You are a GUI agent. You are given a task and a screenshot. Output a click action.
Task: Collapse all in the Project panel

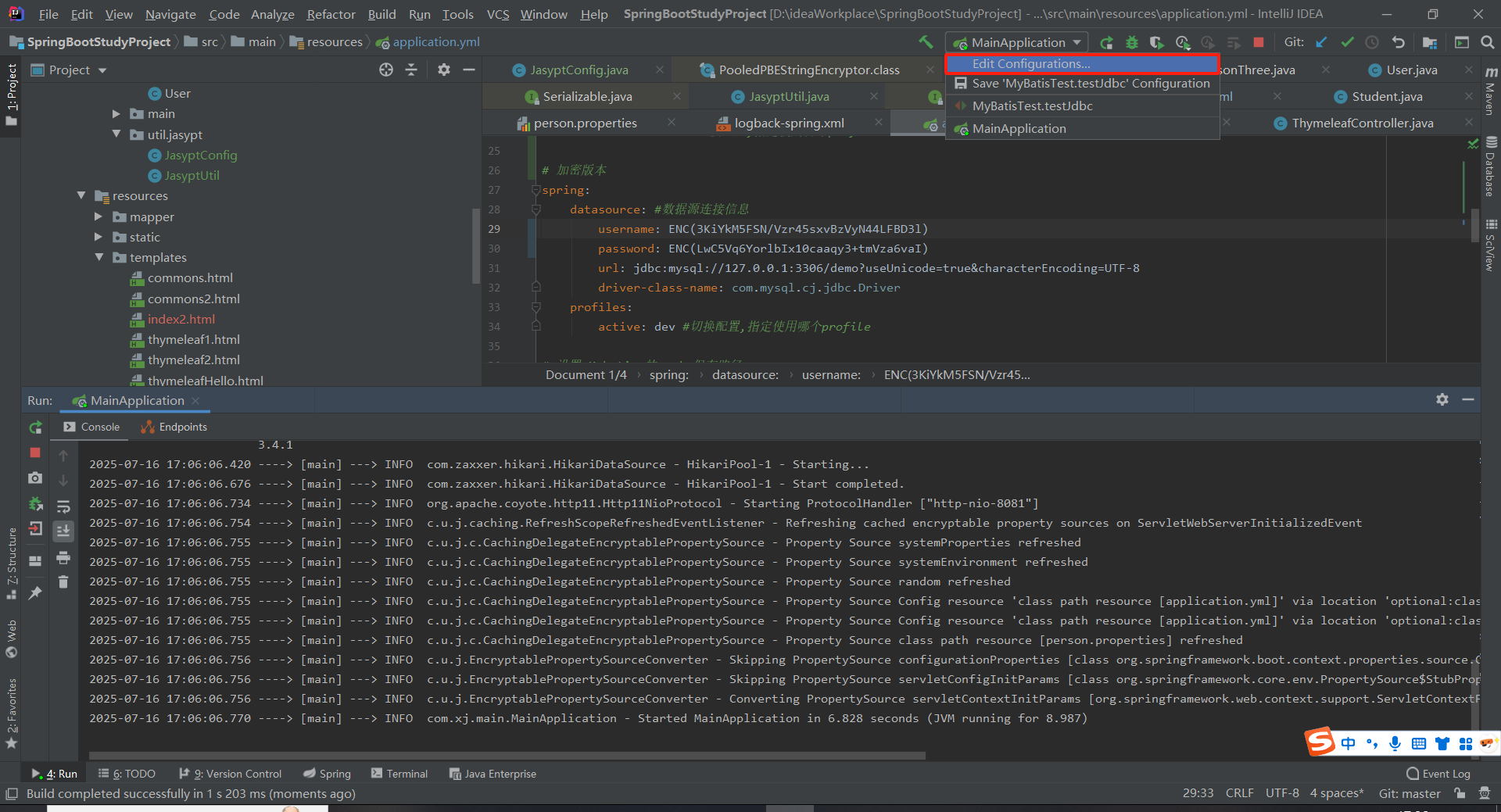tap(411, 70)
